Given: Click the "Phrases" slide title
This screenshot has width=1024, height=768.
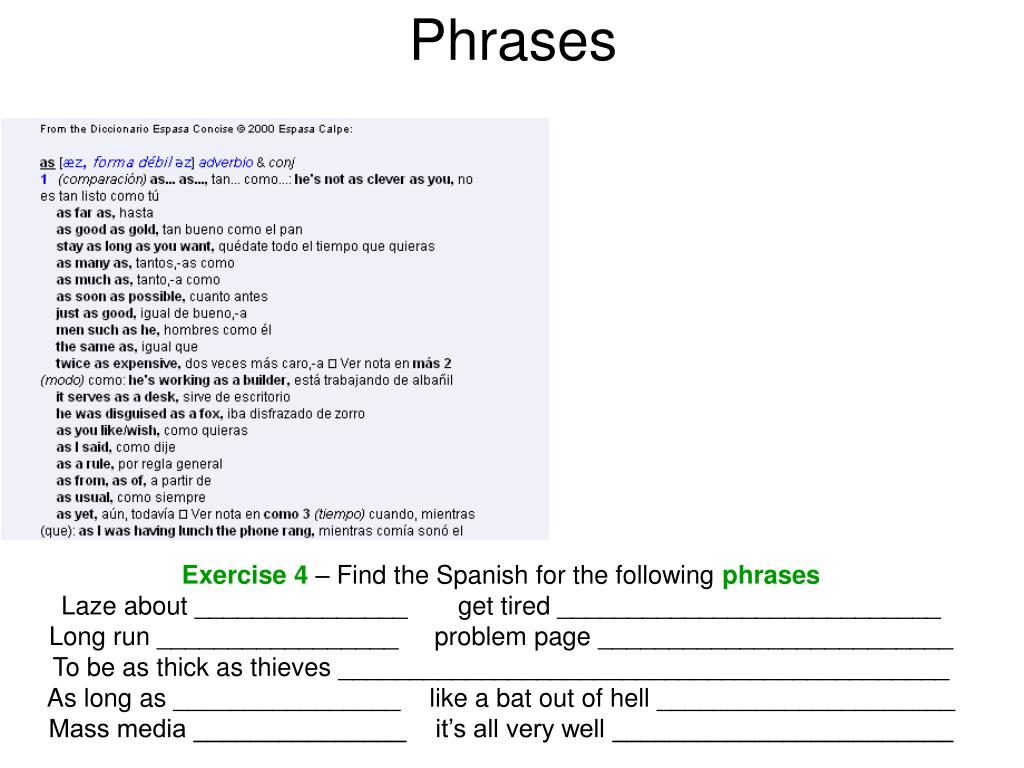Looking at the screenshot, I should tap(512, 42).
